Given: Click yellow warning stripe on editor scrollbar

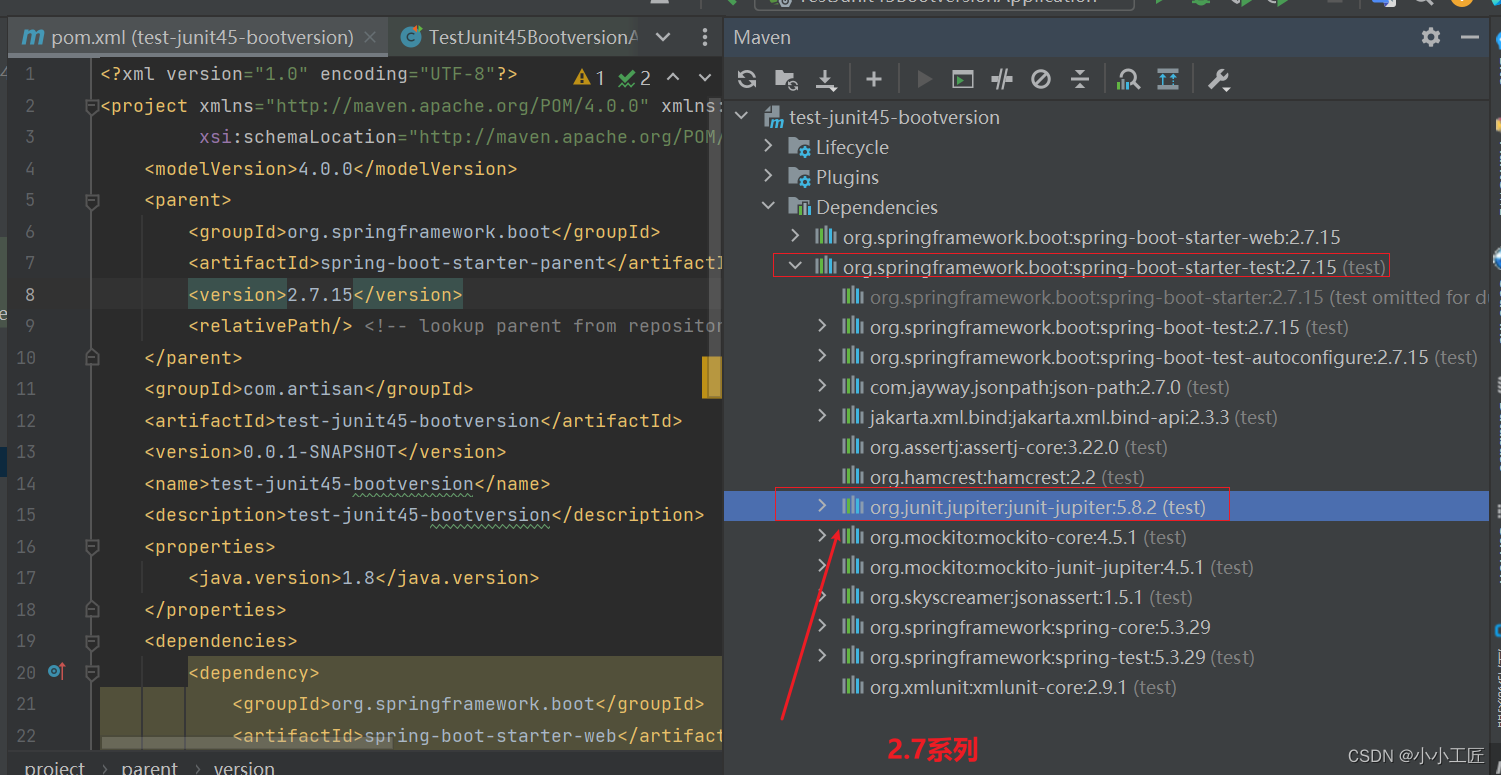Looking at the screenshot, I should pos(712,378).
